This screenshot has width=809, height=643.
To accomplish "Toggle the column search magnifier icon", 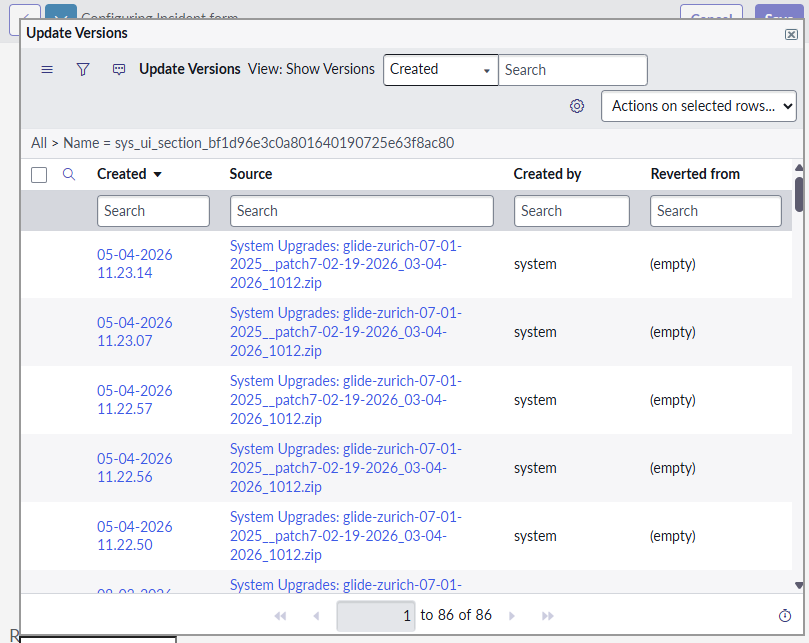I will click(x=69, y=174).
